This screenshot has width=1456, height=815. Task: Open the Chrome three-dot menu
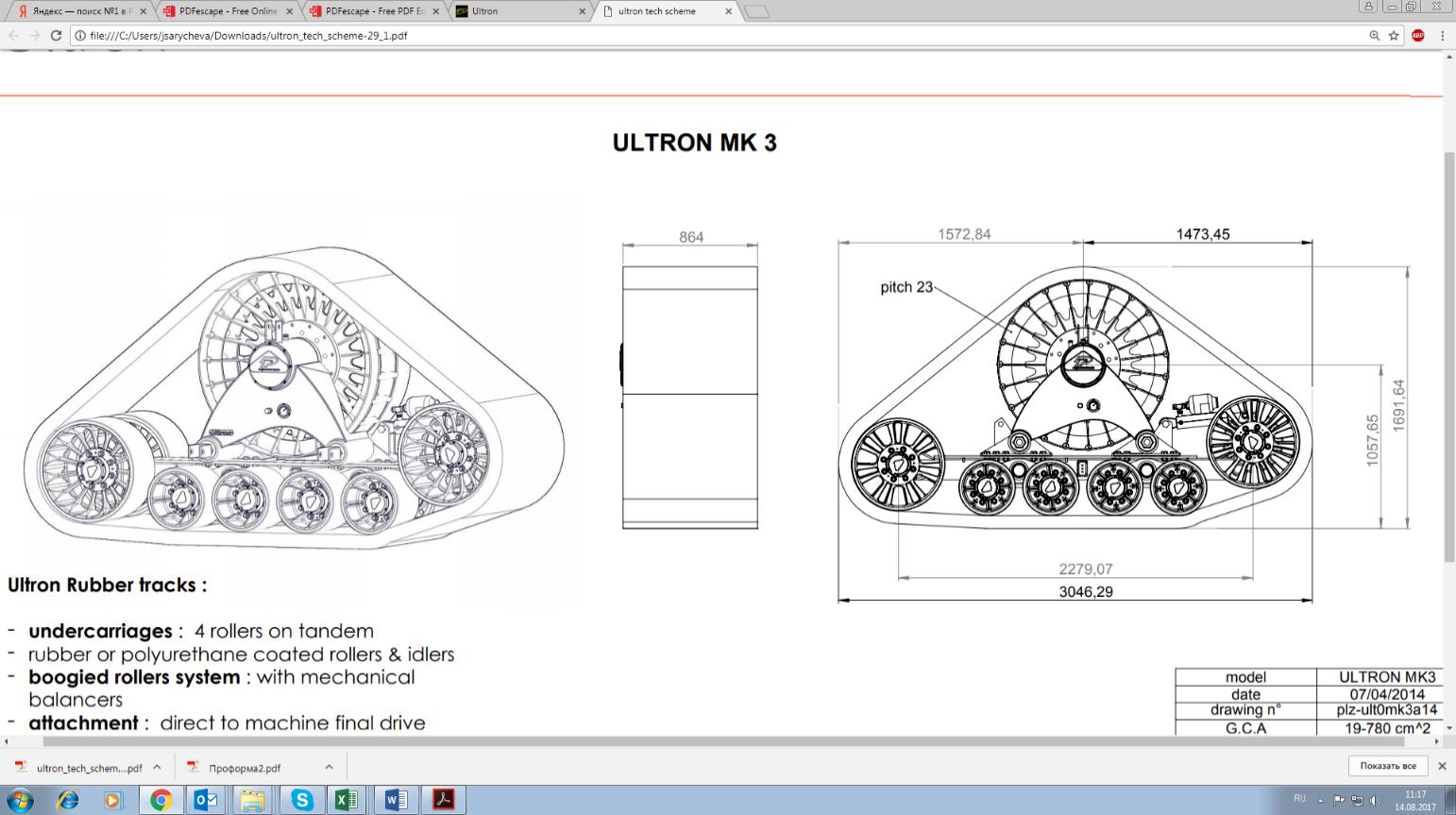pos(1442,36)
